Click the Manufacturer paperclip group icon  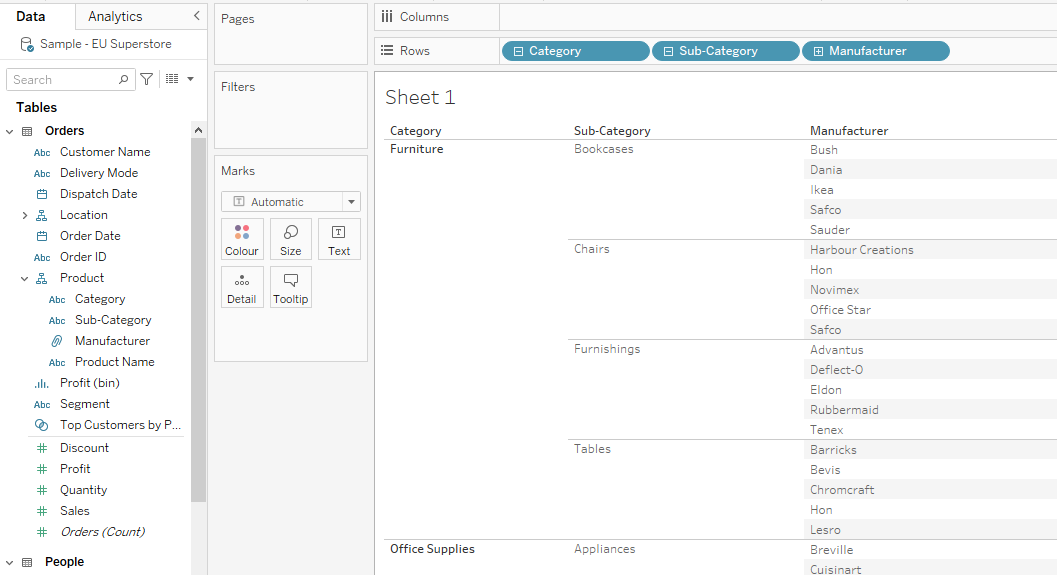[57, 341]
